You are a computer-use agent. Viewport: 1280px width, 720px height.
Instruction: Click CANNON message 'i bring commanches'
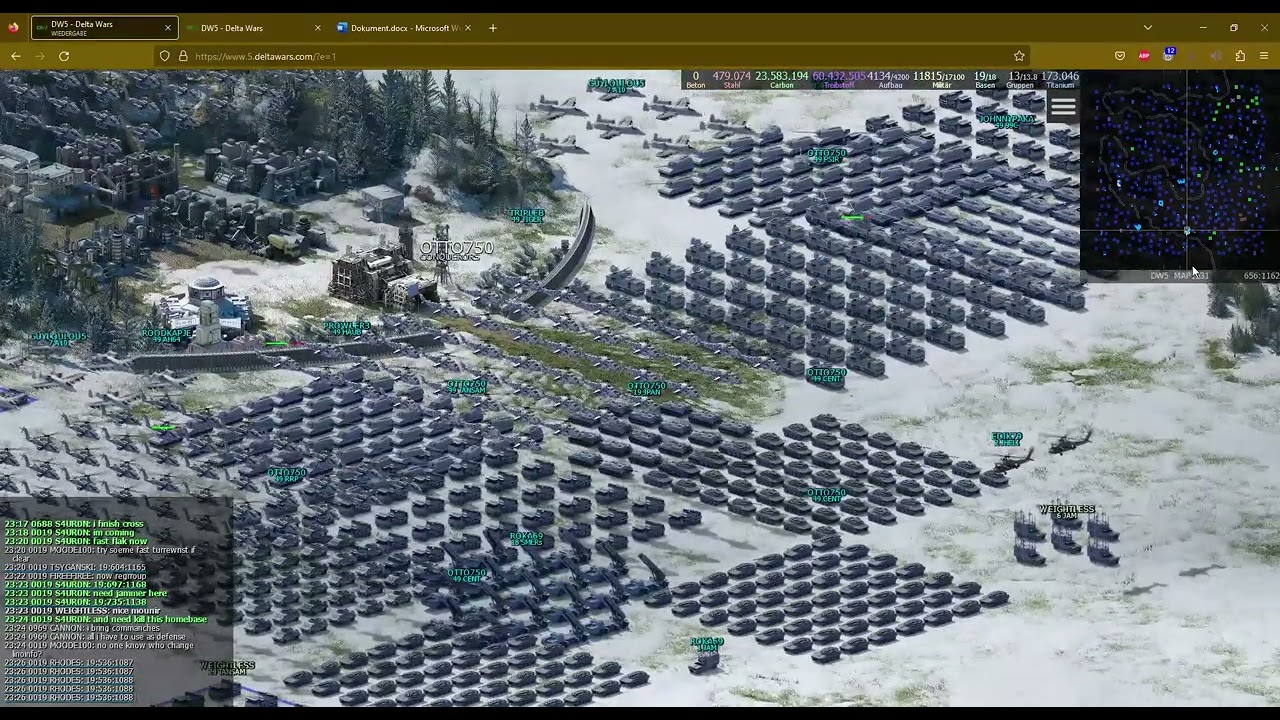click(123, 628)
